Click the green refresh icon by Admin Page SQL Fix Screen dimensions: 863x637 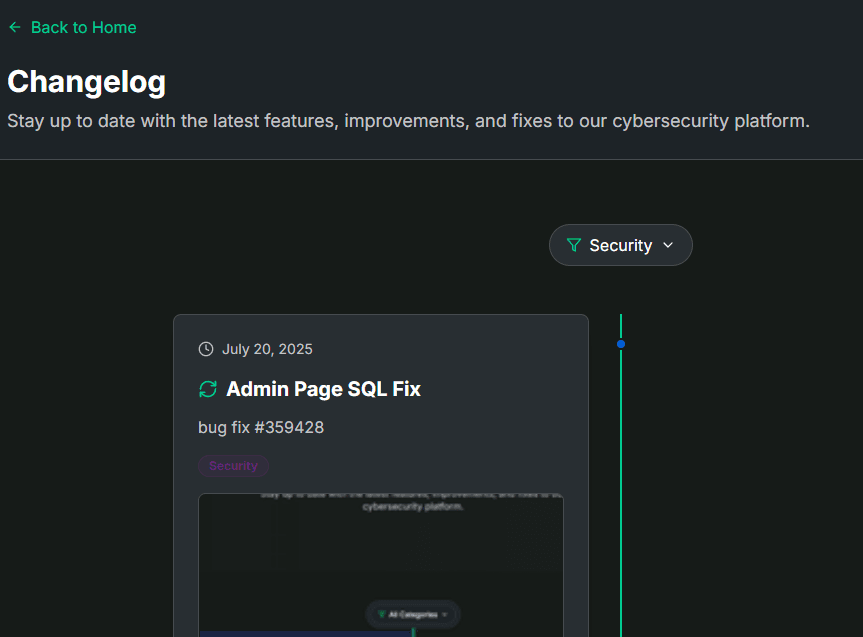pos(208,389)
